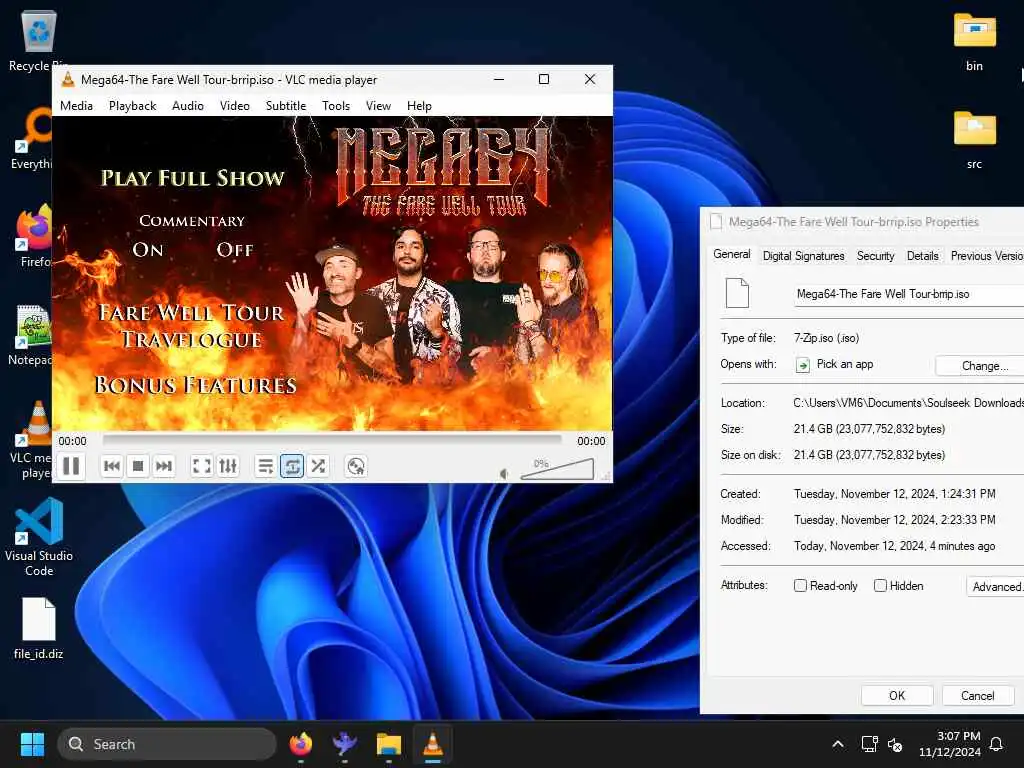This screenshot has width=1024, height=768.
Task: Switch to General tab in Properties
Action: 731,254
